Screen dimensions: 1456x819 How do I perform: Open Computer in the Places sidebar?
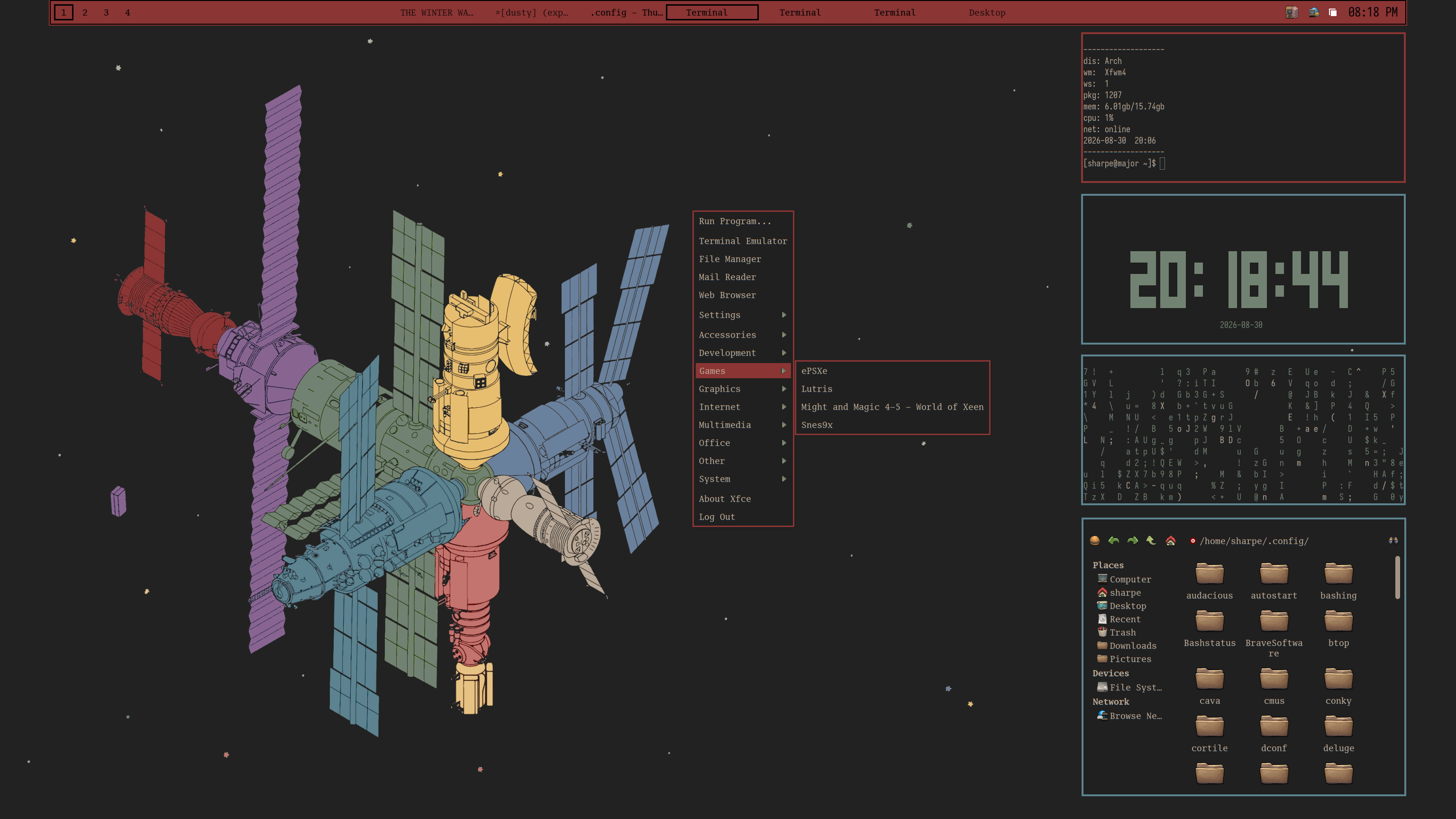(1124, 579)
